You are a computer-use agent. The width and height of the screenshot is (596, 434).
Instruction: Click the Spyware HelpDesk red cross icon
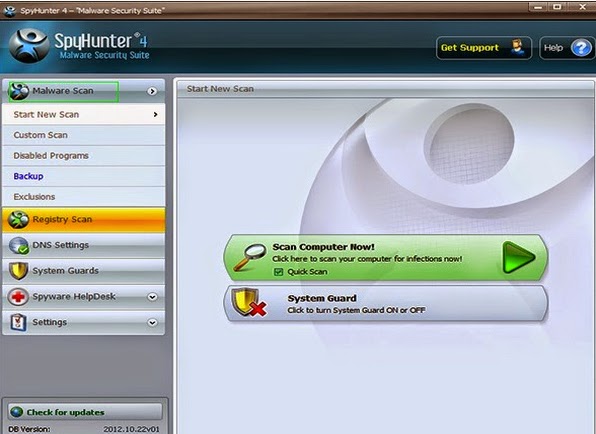point(18,297)
